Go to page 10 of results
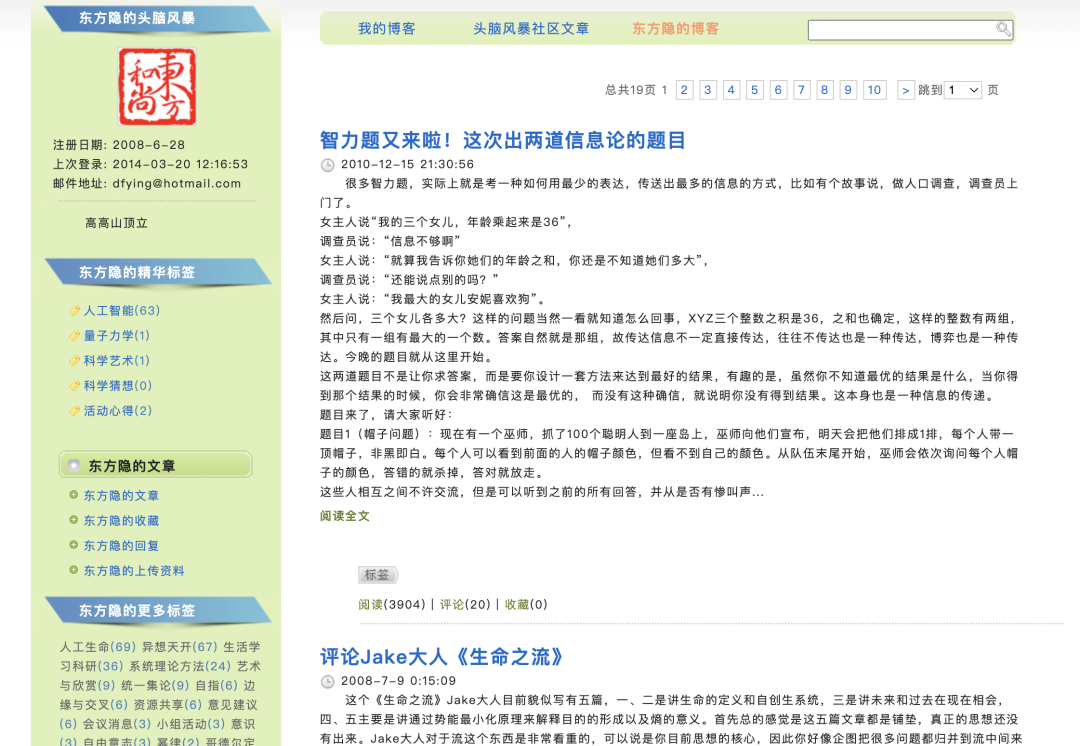Image resolution: width=1080 pixels, height=746 pixels. [x=874, y=90]
